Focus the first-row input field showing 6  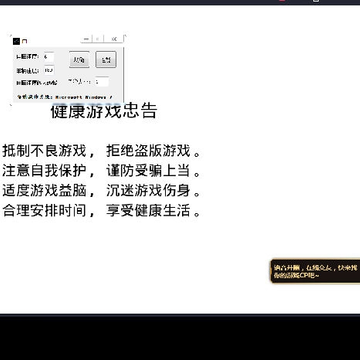[49, 57]
